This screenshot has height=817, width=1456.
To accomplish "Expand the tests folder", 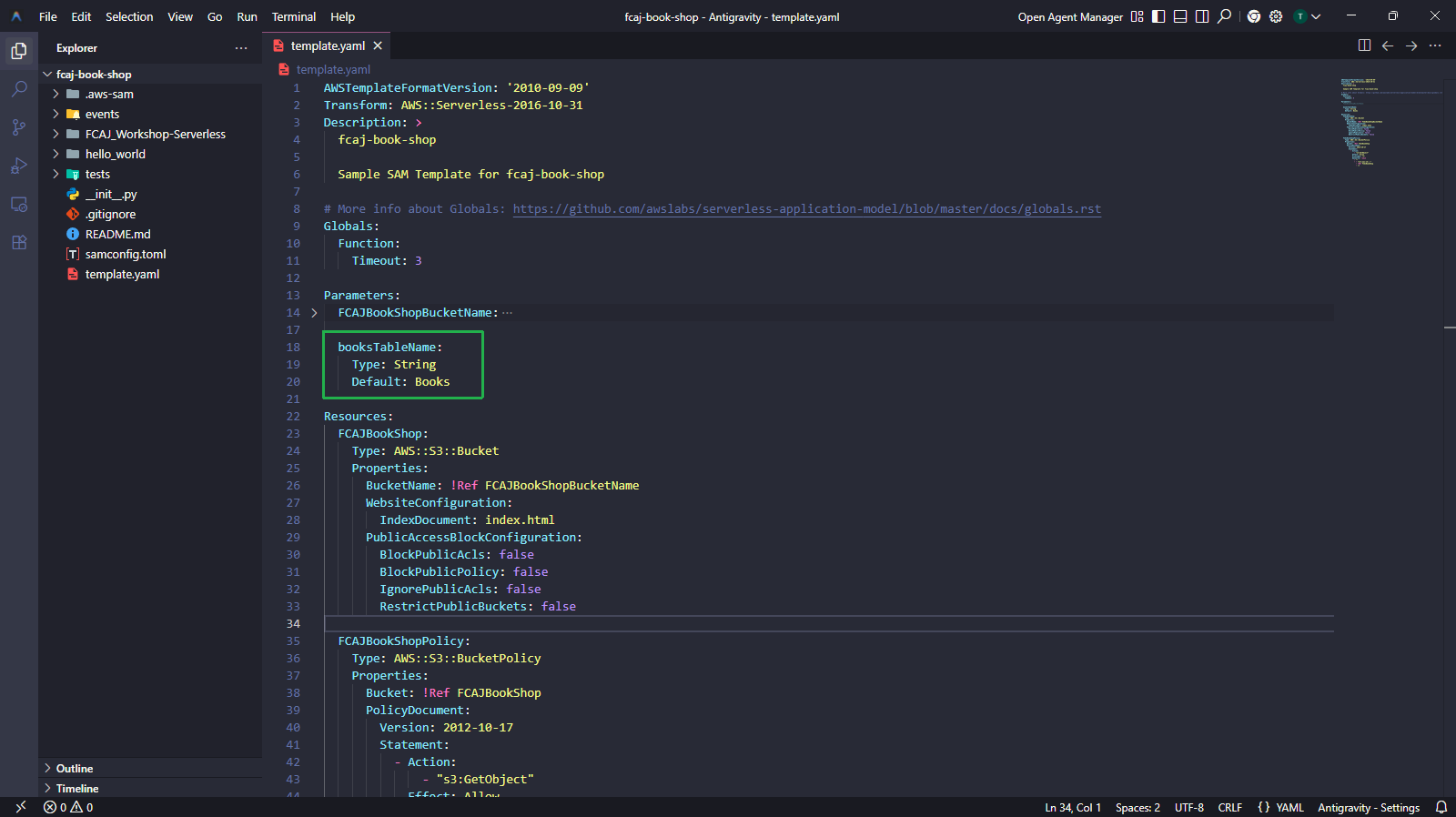I will point(56,174).
